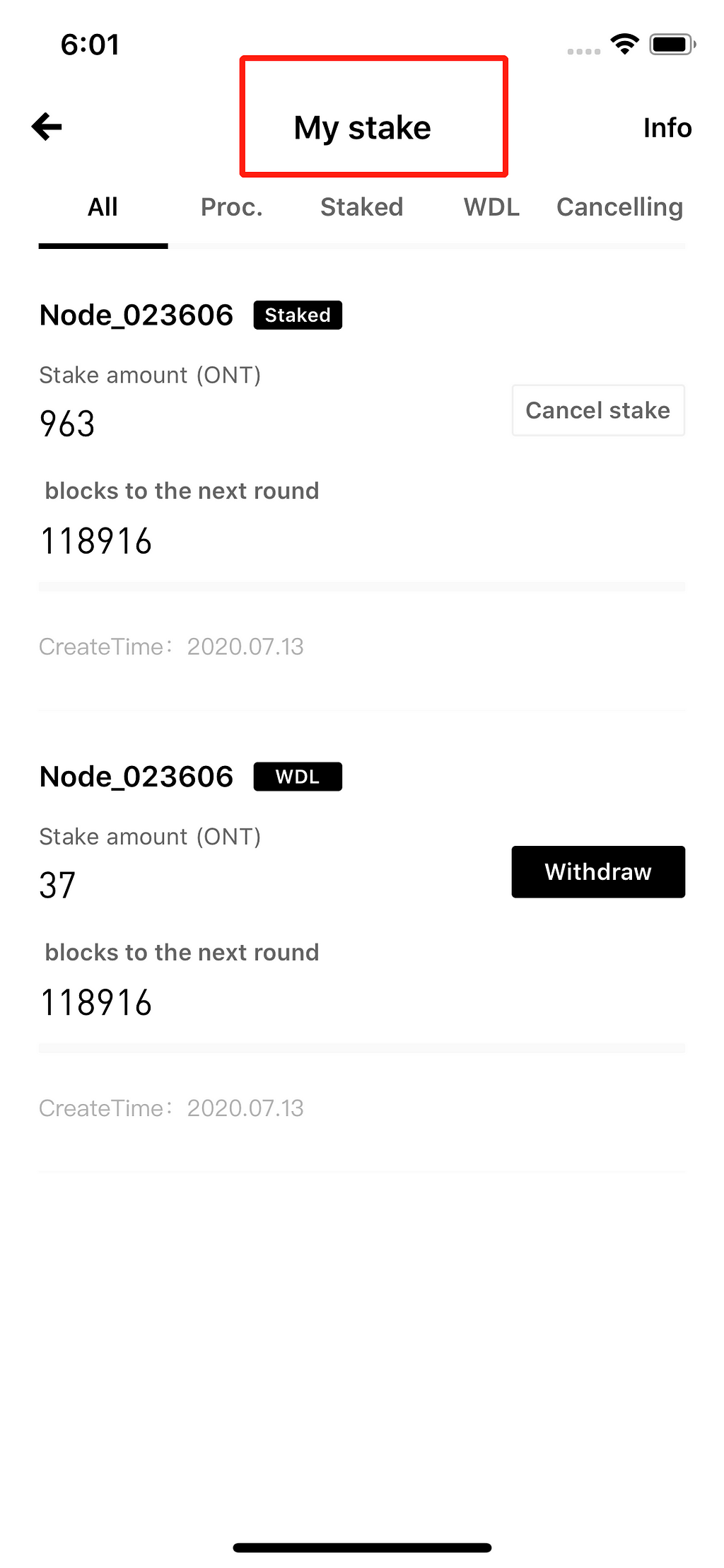Switch to the Staked tab
This screenshot has width=724, height=1568.
coord(361,207)
